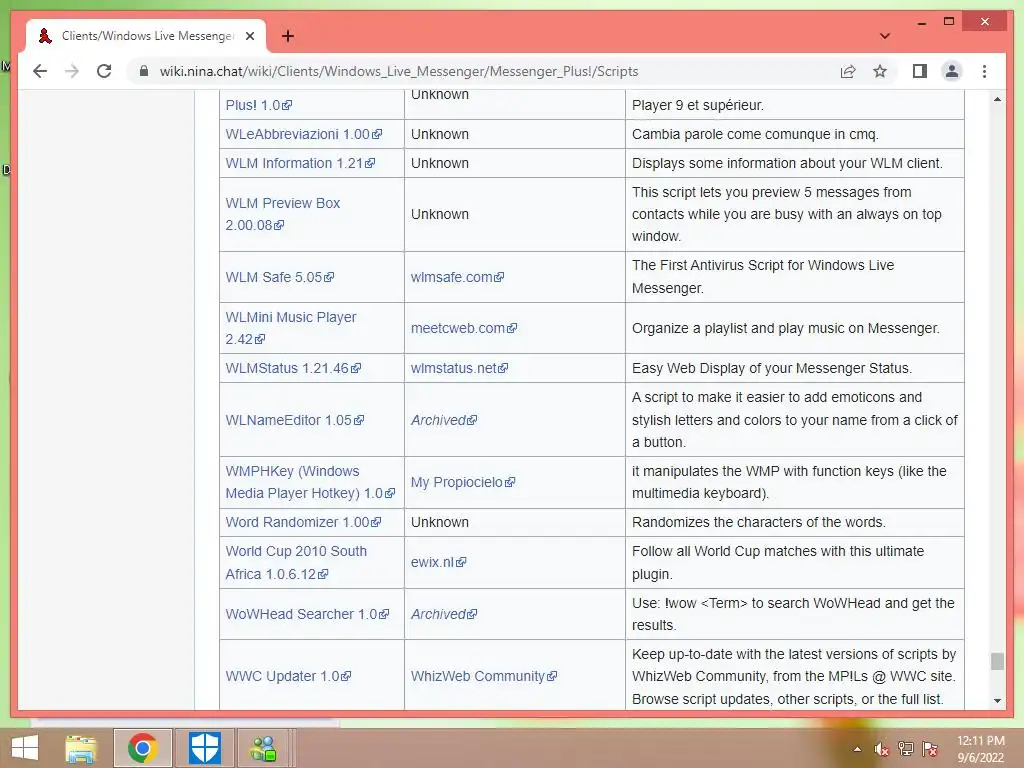
Task: Open Archived link in WLNameEditor row
Action: pyautogui.click(x=444, y=420)
